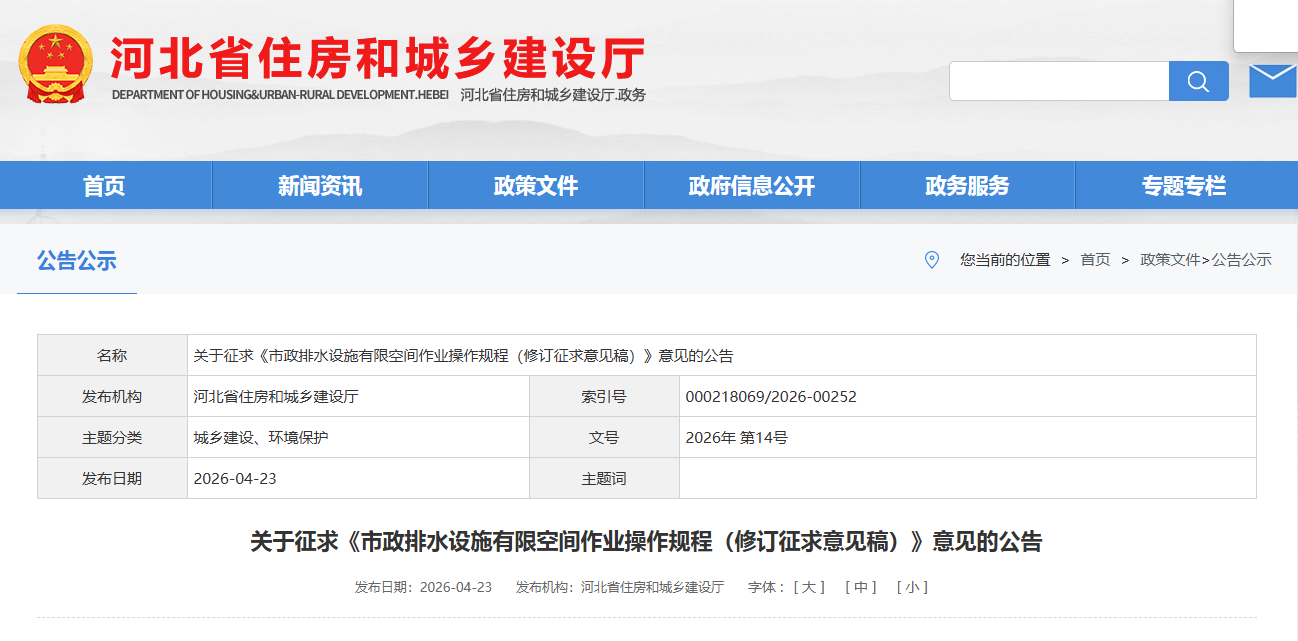
Task: Click the magnifier search button
Action: click(x=1198, y=81)
